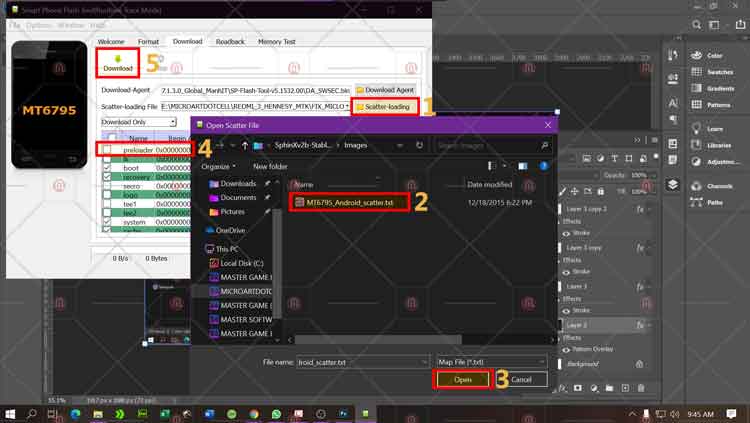Click Cancel in the scatter file dialog

[x=521, y=379]
